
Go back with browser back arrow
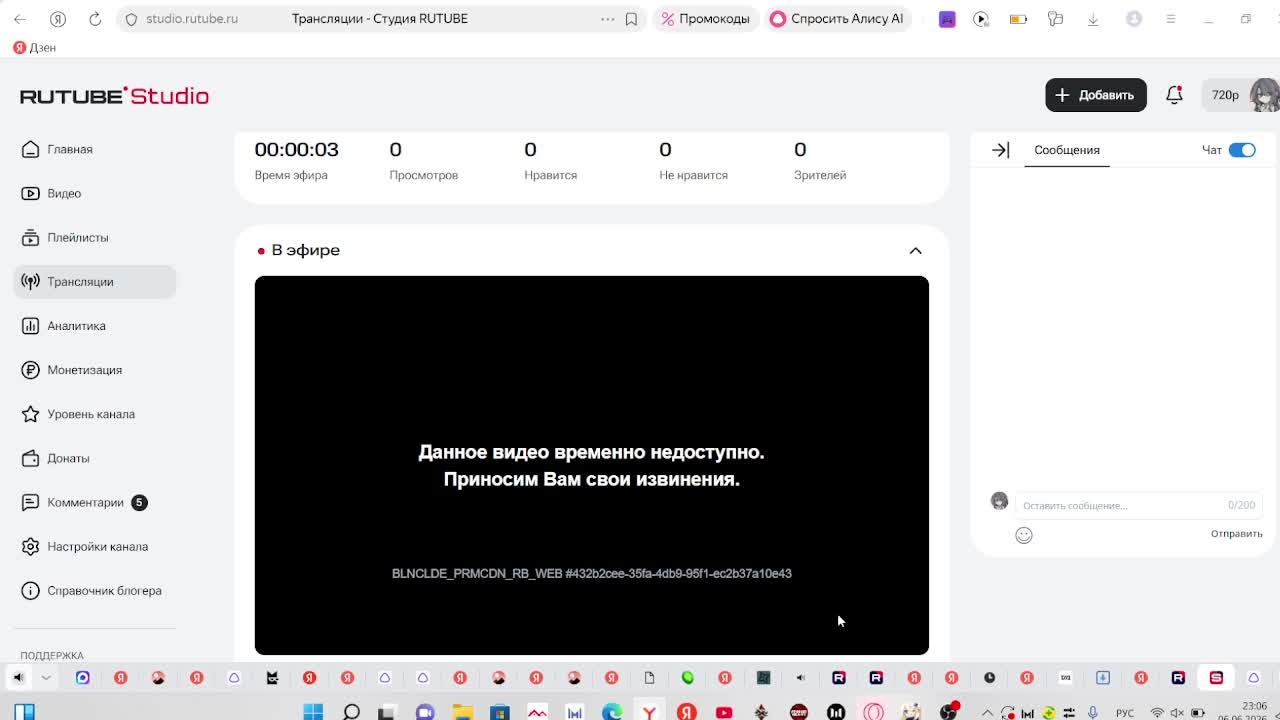[20, 19]
